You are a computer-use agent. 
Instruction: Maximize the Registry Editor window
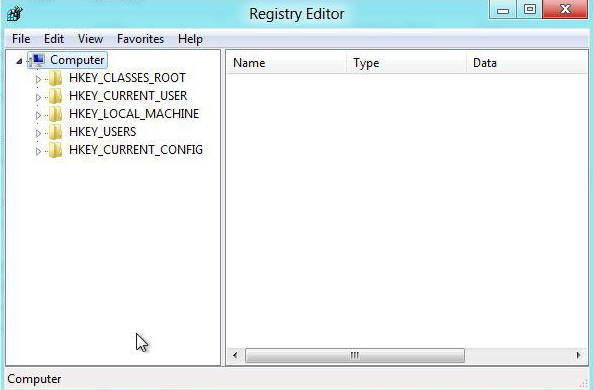[x=529, y=9]
